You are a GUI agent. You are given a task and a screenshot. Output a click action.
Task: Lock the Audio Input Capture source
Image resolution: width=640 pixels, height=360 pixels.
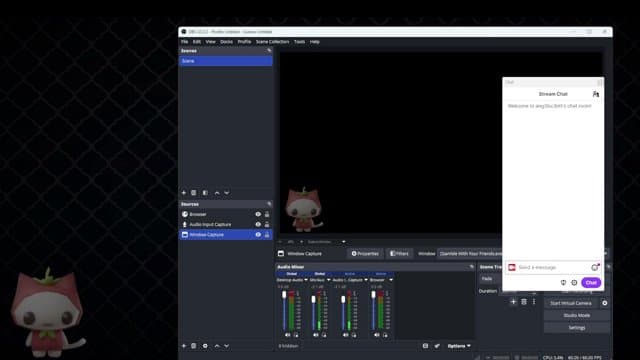[267, 224]
